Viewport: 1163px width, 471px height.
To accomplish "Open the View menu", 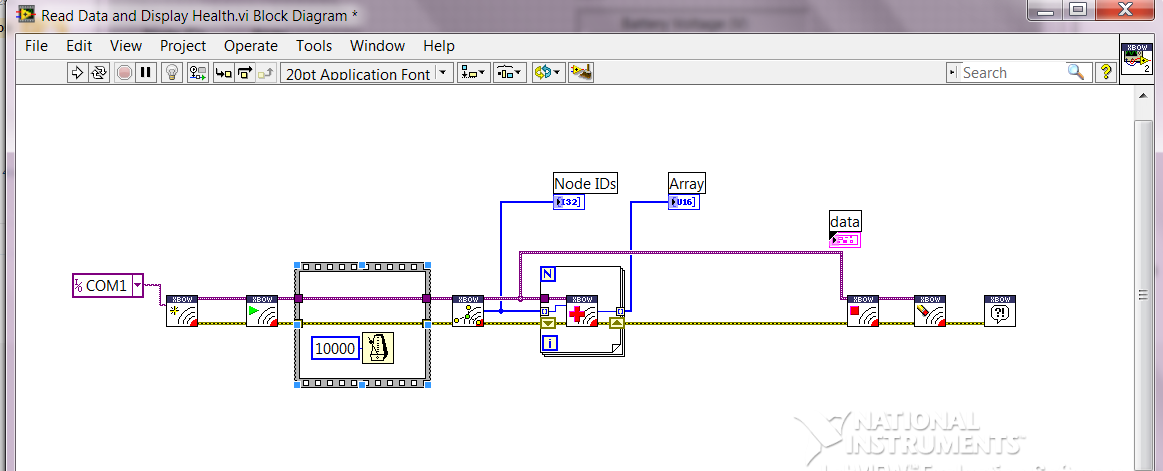I will [126, 46].
